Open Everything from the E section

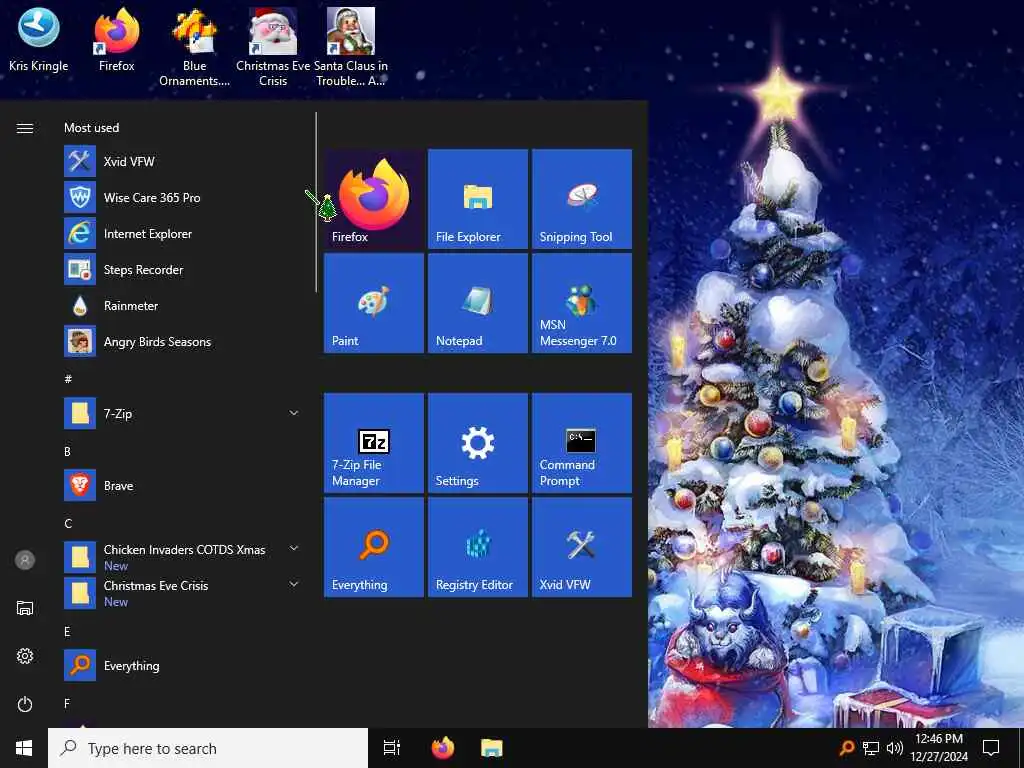pos(182,665)
